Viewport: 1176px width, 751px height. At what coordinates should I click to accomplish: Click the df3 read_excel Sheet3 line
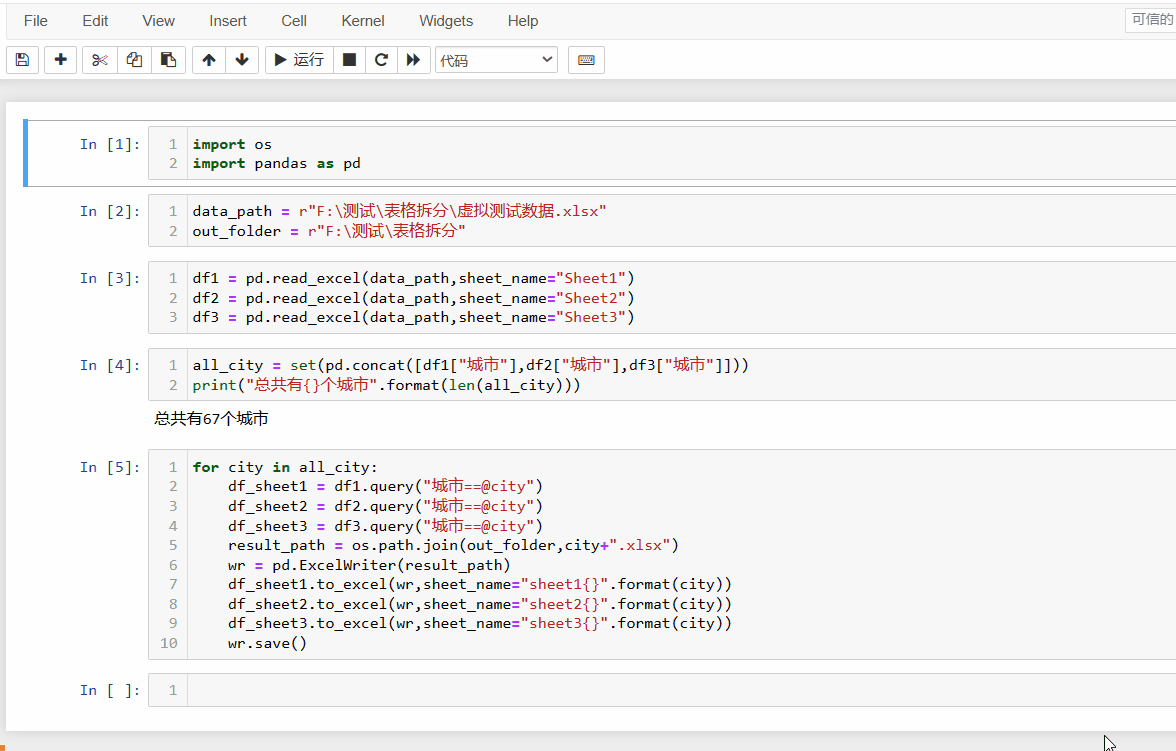point(413,317)
